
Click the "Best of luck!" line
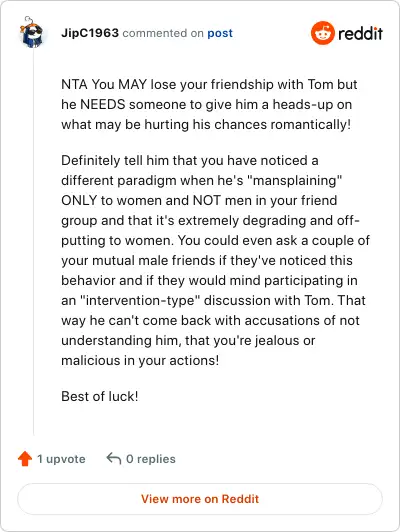click(100, 396)
